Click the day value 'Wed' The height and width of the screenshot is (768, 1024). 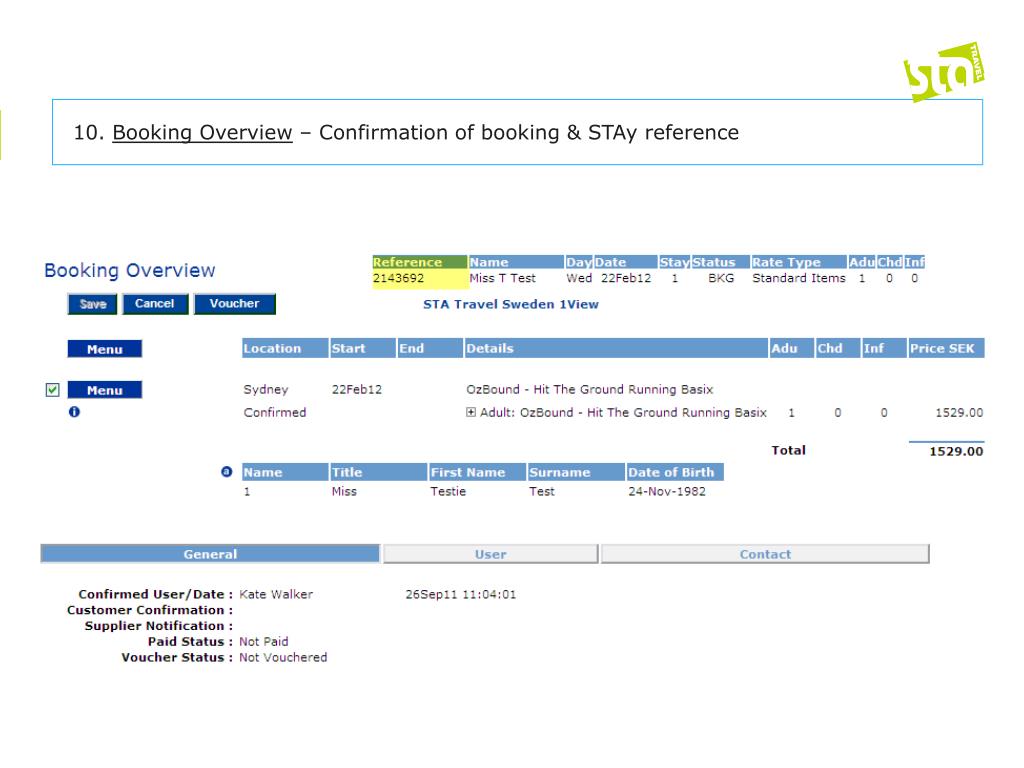pyautogui.click(x=579, y=278)
